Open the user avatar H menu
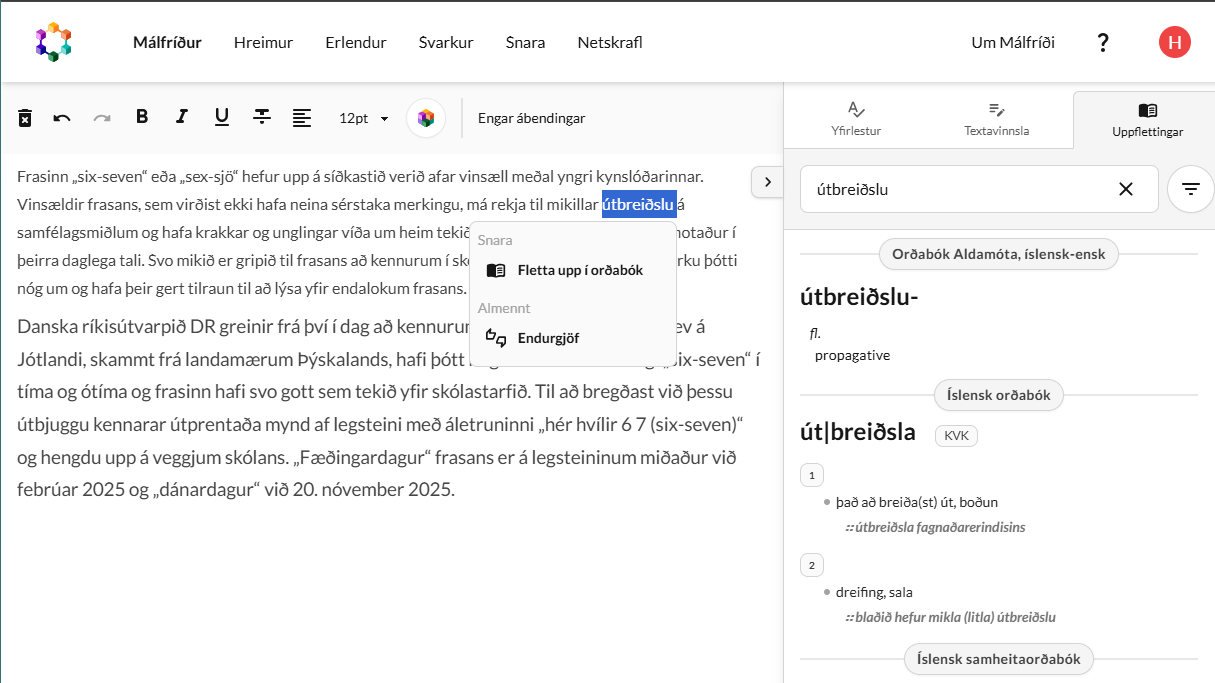This screenshot has height=683, width=1215. pos(1175,42)
